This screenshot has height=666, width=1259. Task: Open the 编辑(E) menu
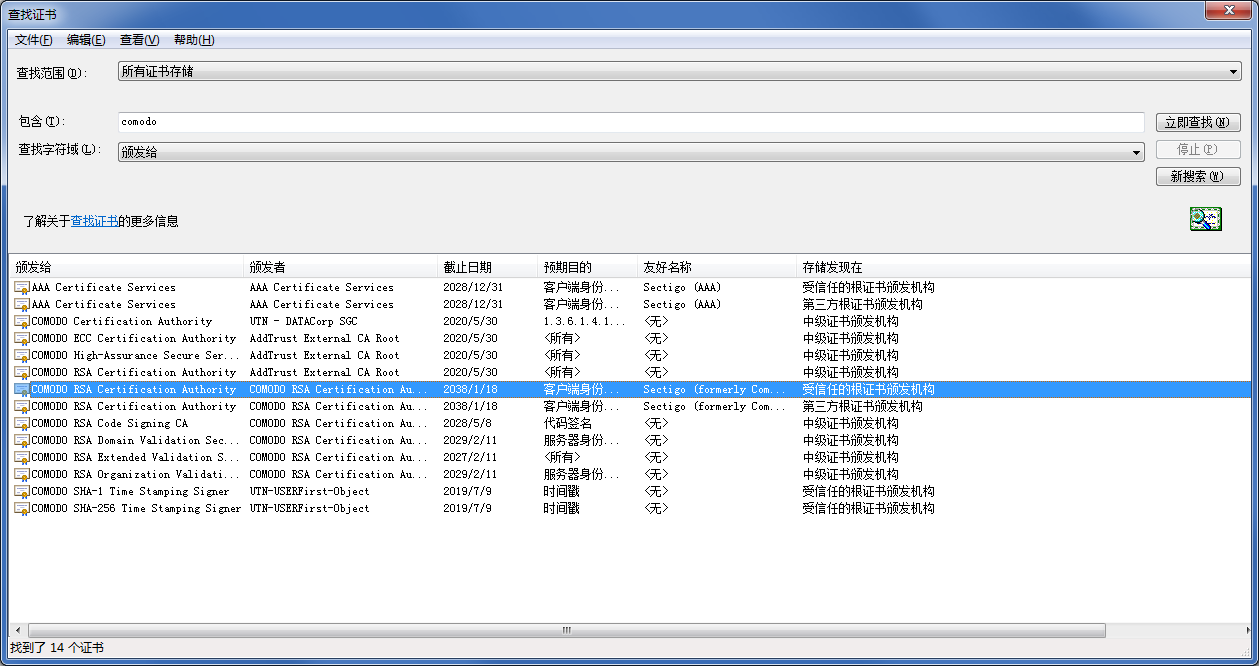tap(86, 40)
